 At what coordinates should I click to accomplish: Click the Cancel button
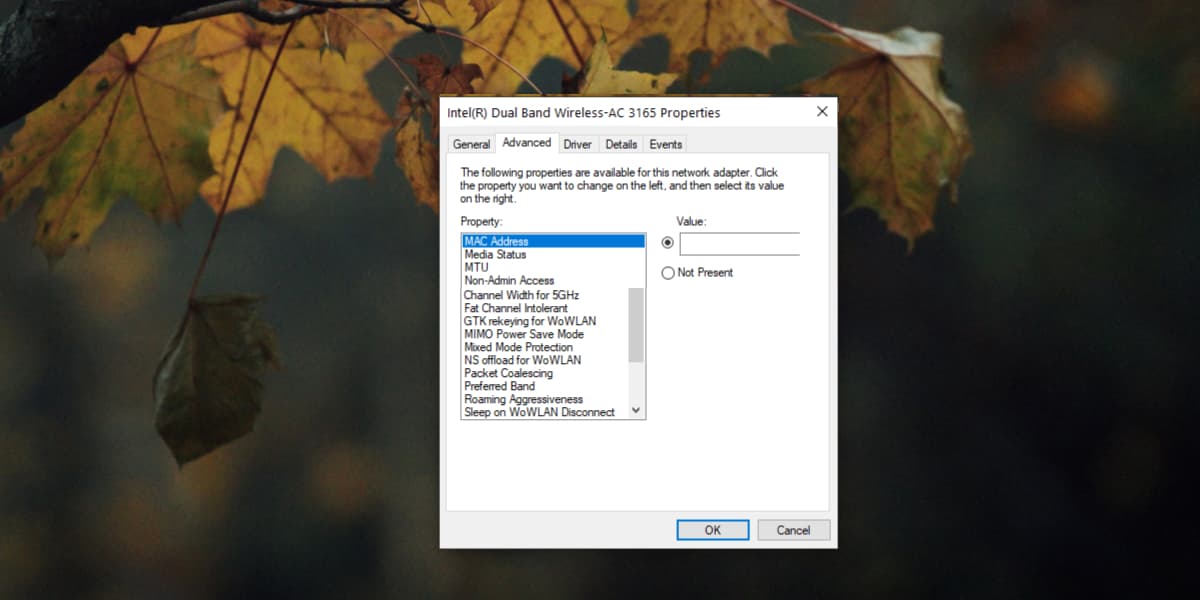tap(794, 530)
